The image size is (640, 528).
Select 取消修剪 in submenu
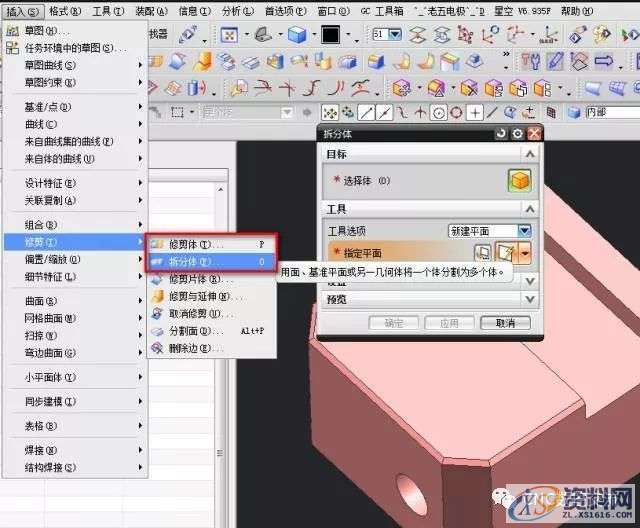coord(211,314)
